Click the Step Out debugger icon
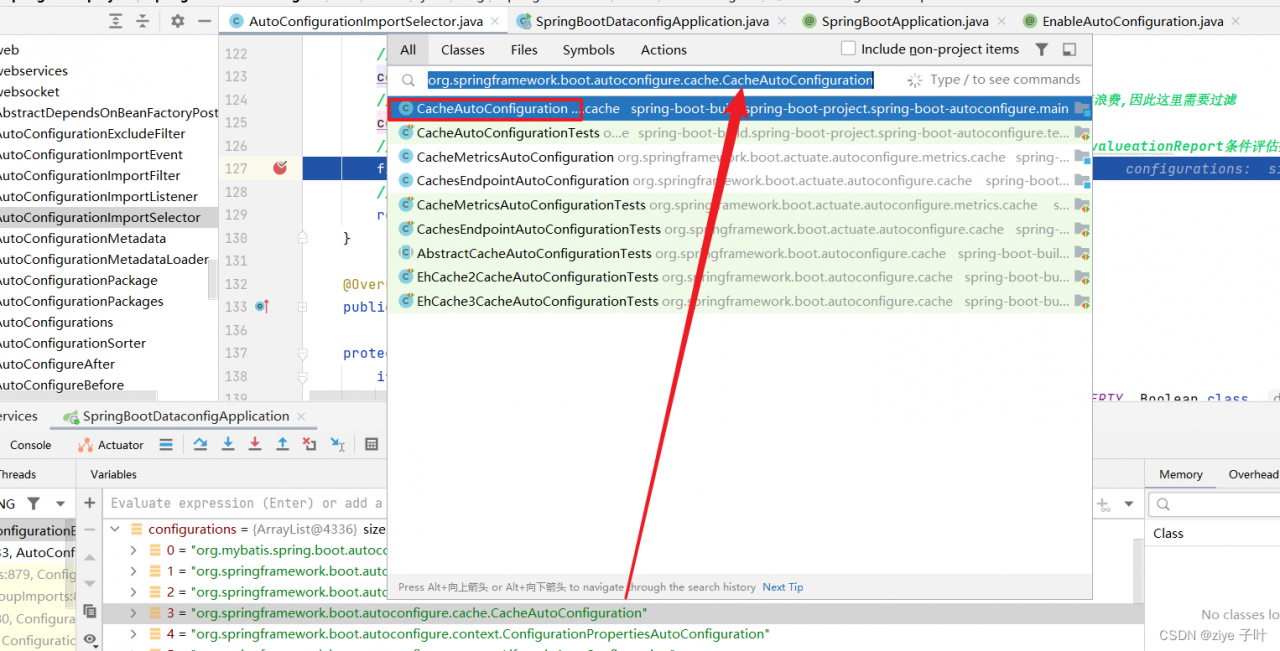1280x651 pixels. click(282, 444)
